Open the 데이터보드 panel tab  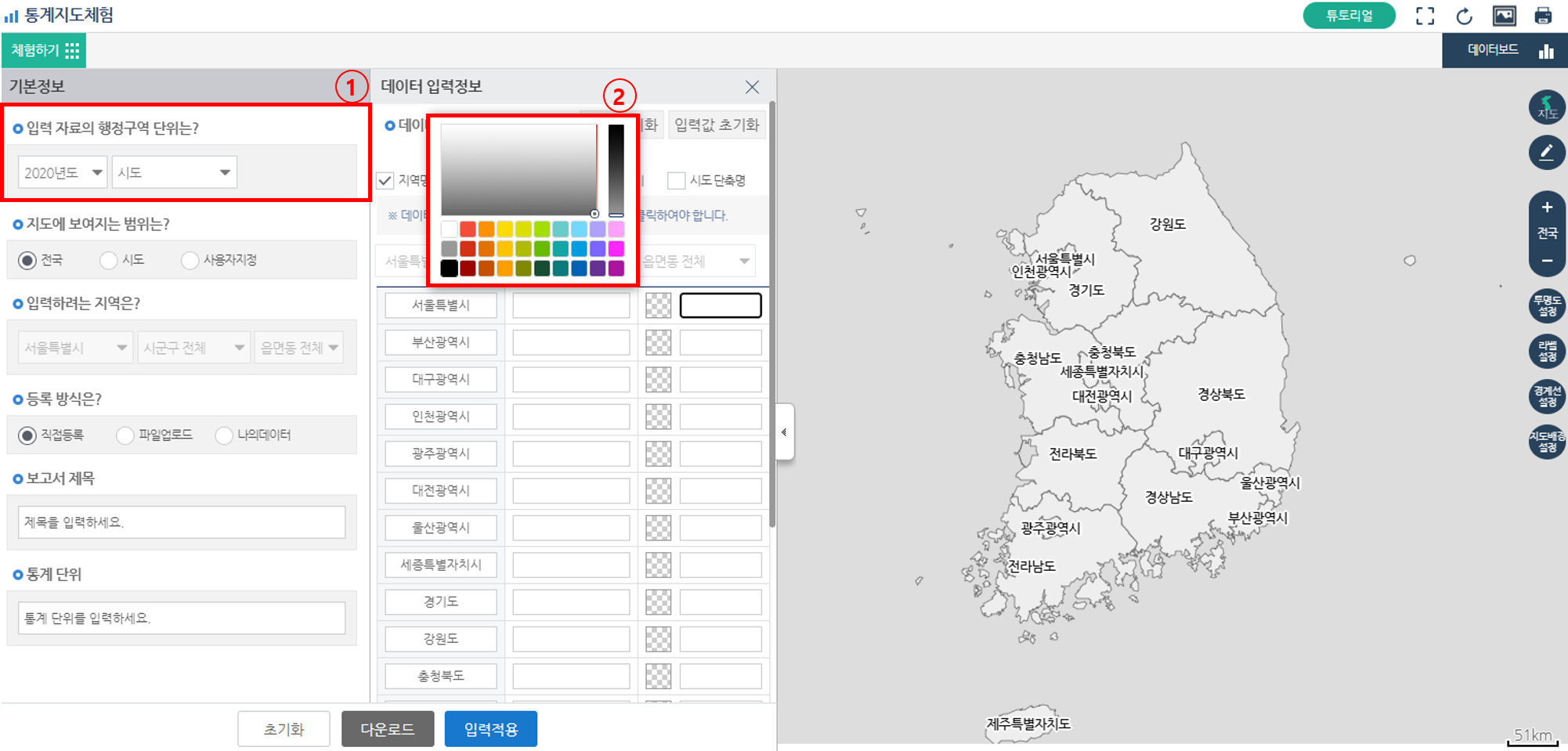1505,50
